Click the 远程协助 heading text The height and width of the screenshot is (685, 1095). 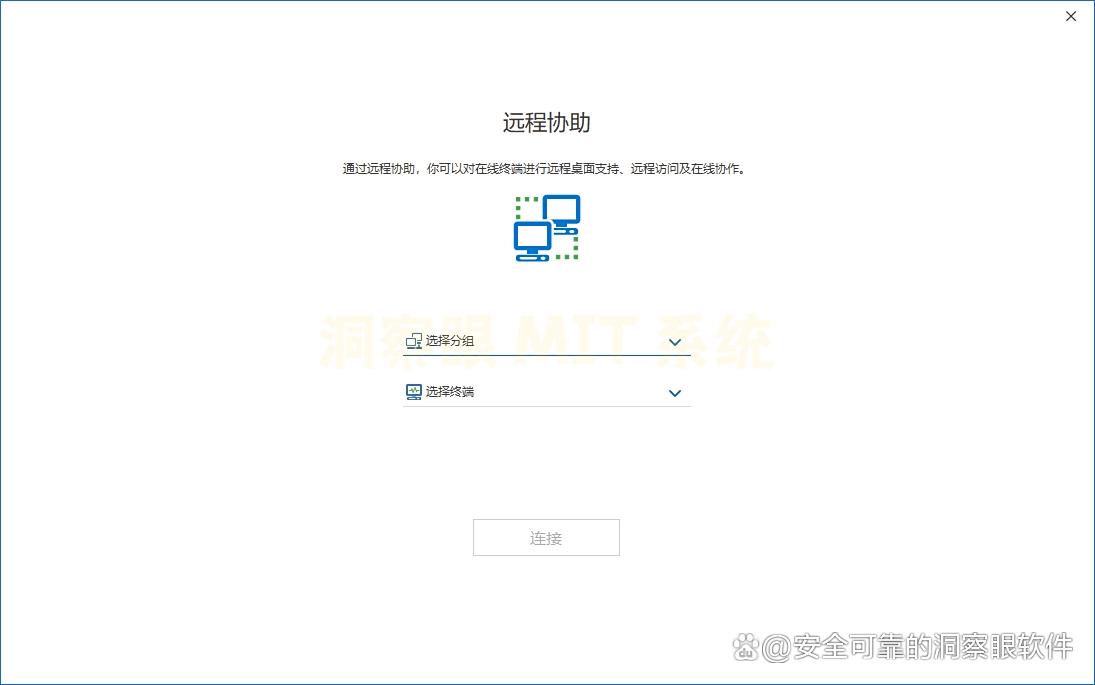547,123
